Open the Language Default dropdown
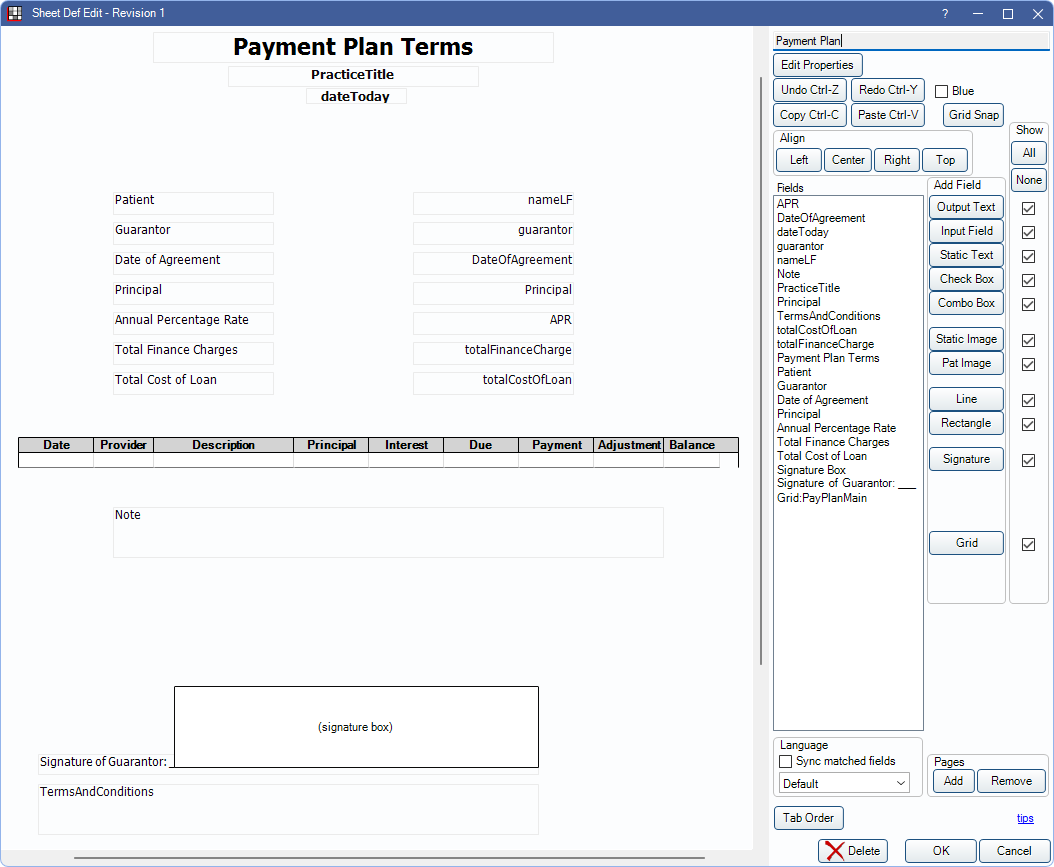This screenshot has height=867, width=1054. pyautogui.click(x=844, y=783)
